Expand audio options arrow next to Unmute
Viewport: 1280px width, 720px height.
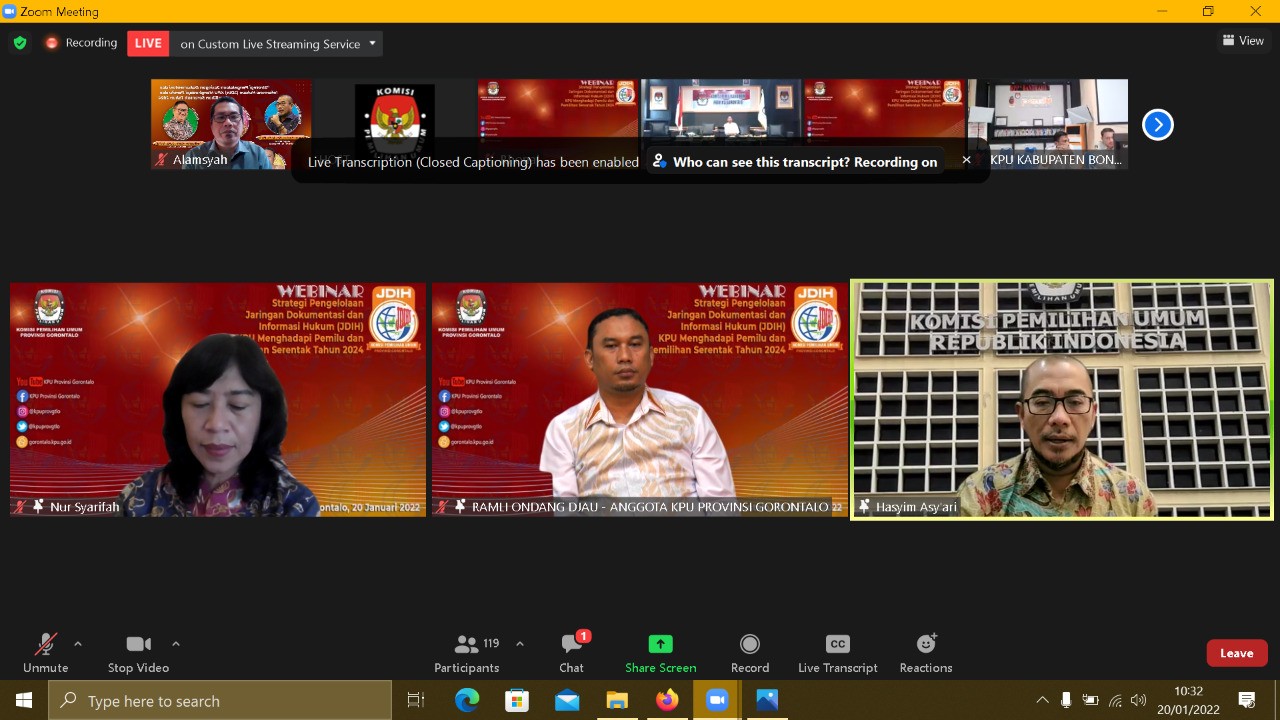pos(78,644)
